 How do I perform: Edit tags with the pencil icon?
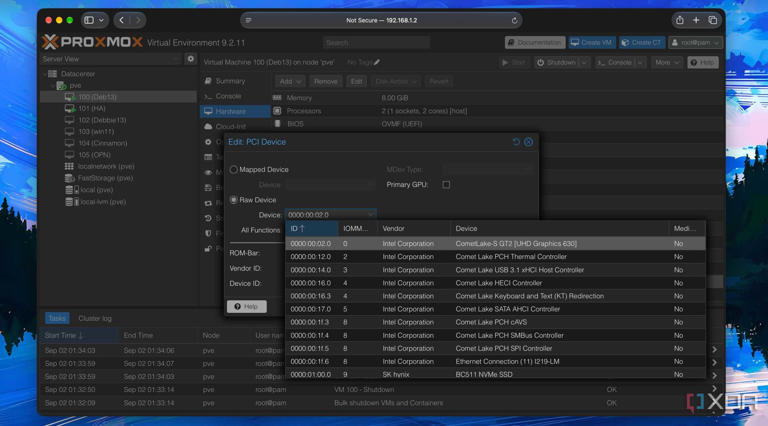tap(377, 62)
